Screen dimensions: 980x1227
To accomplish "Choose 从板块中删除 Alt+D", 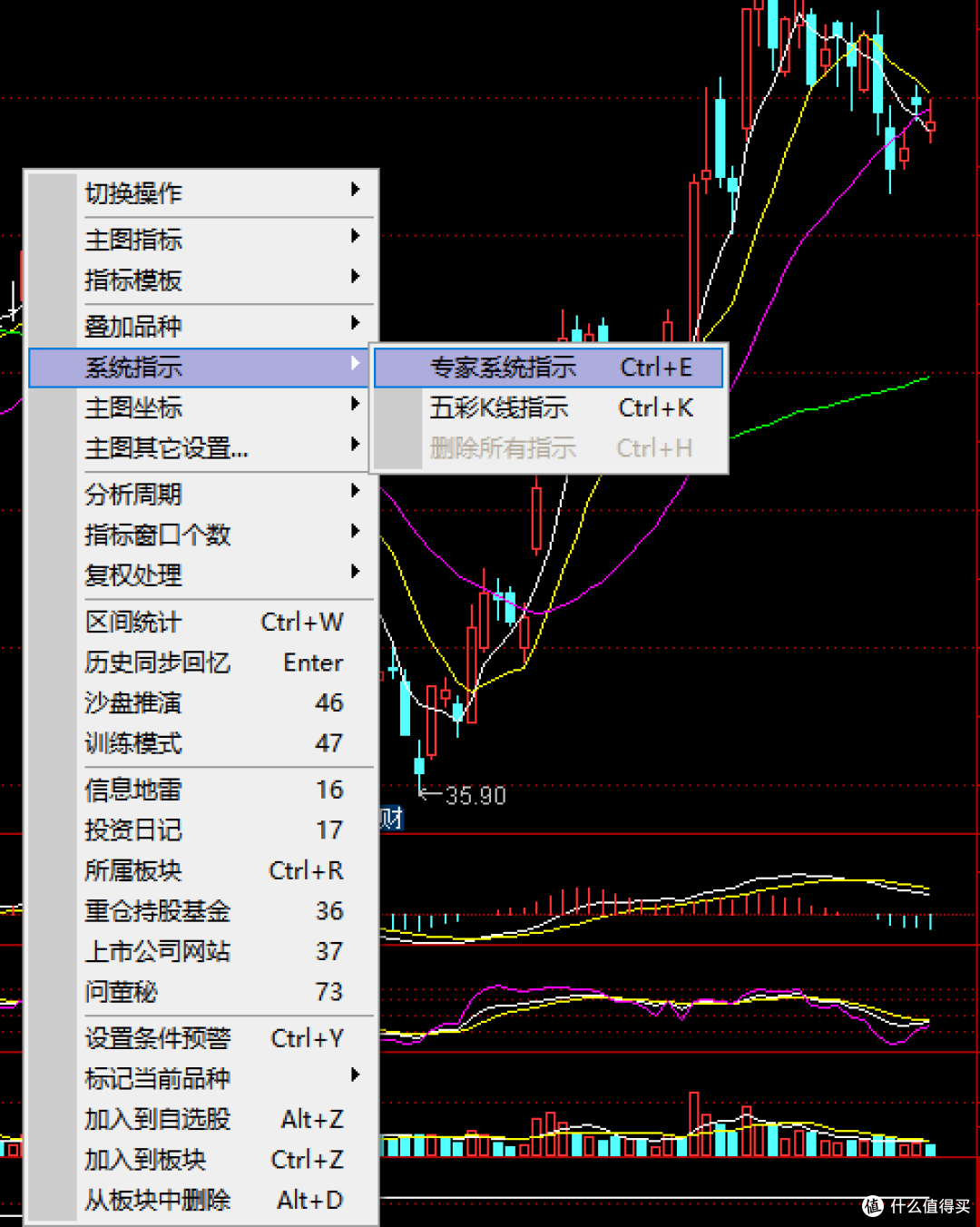I will pyautogui.click(x=202, y=1200).
